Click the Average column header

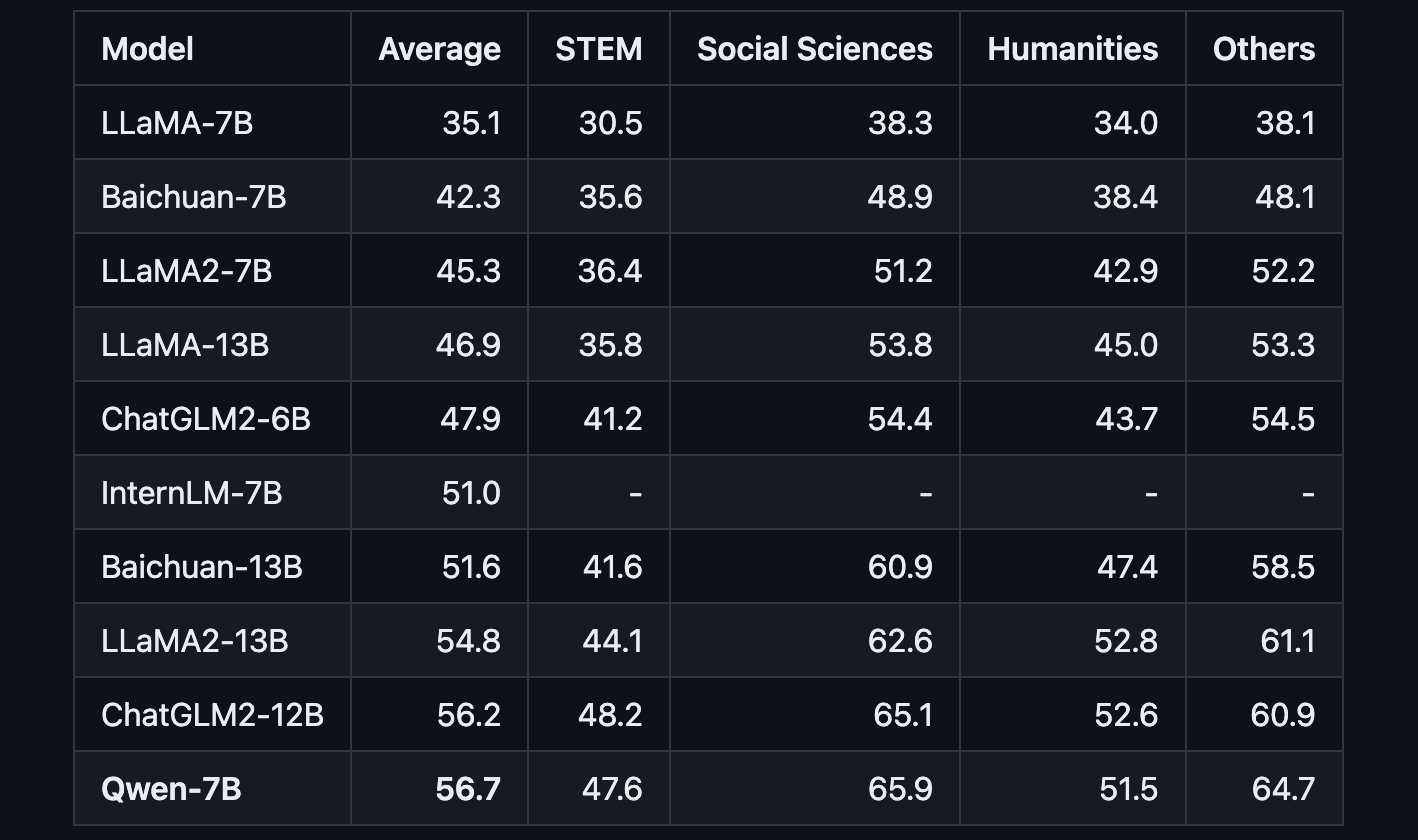click(439, 49)
